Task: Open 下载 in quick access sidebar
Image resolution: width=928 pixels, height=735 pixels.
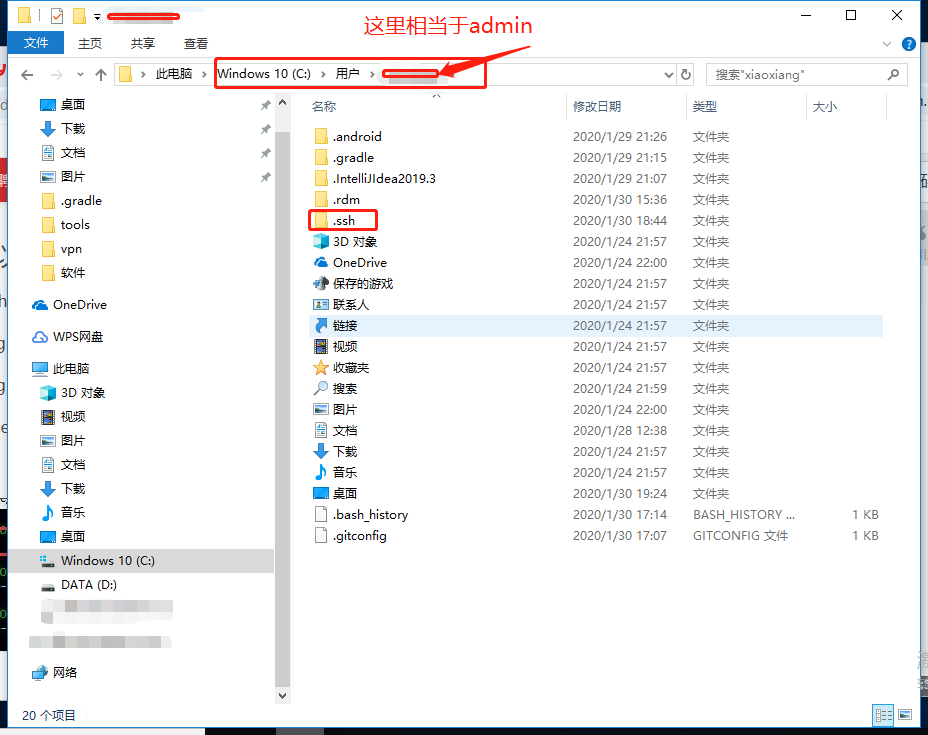Action: pos(72,128)
